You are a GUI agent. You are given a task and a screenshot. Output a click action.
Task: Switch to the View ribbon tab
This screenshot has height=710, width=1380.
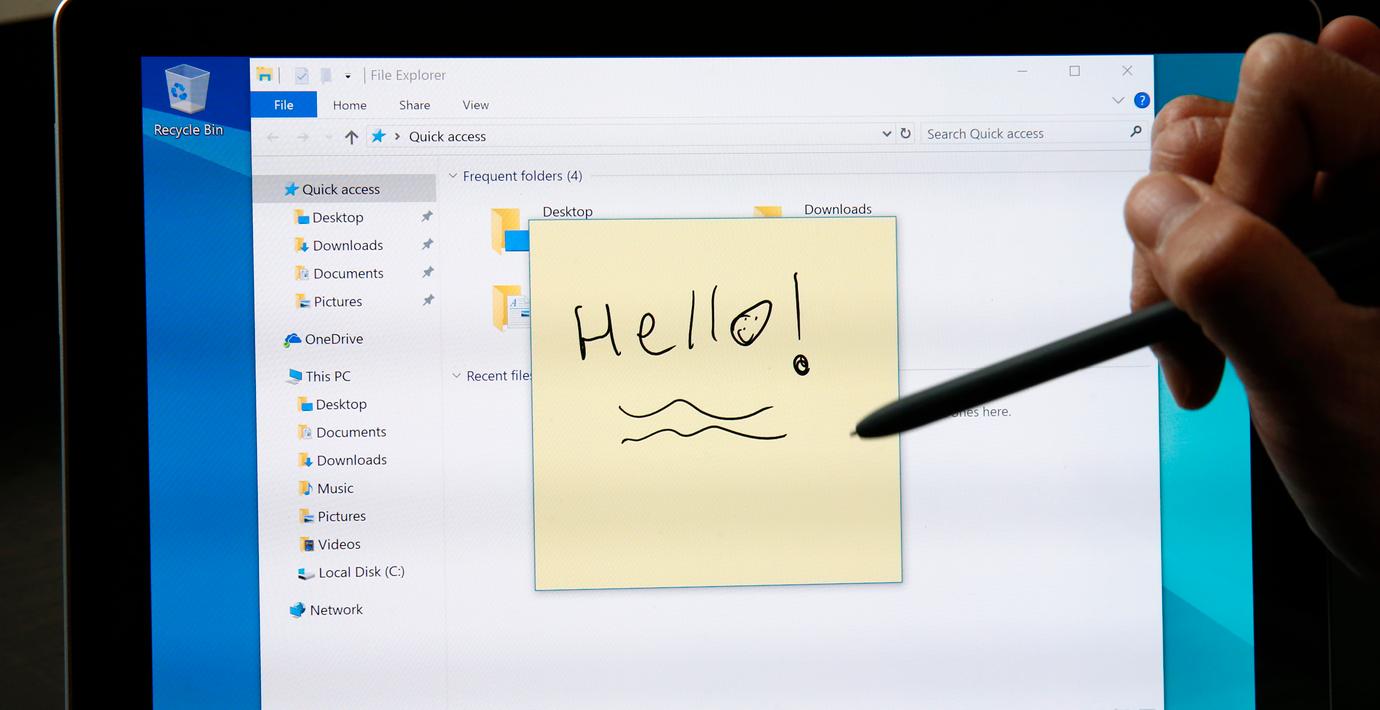pos(475,105)
